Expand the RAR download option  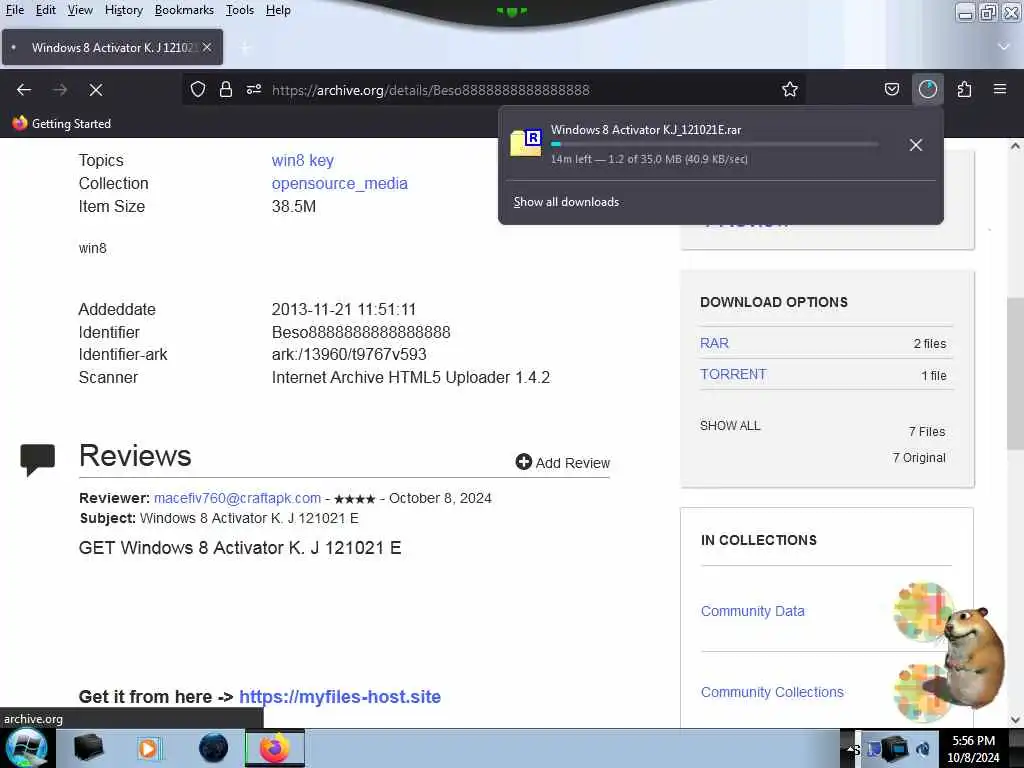click(714, 343)
